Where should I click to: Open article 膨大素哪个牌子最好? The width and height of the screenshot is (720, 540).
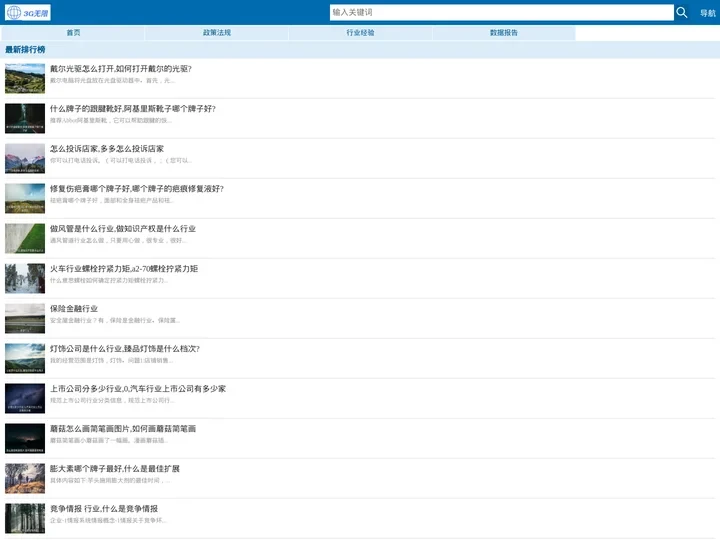pos(115,468)
